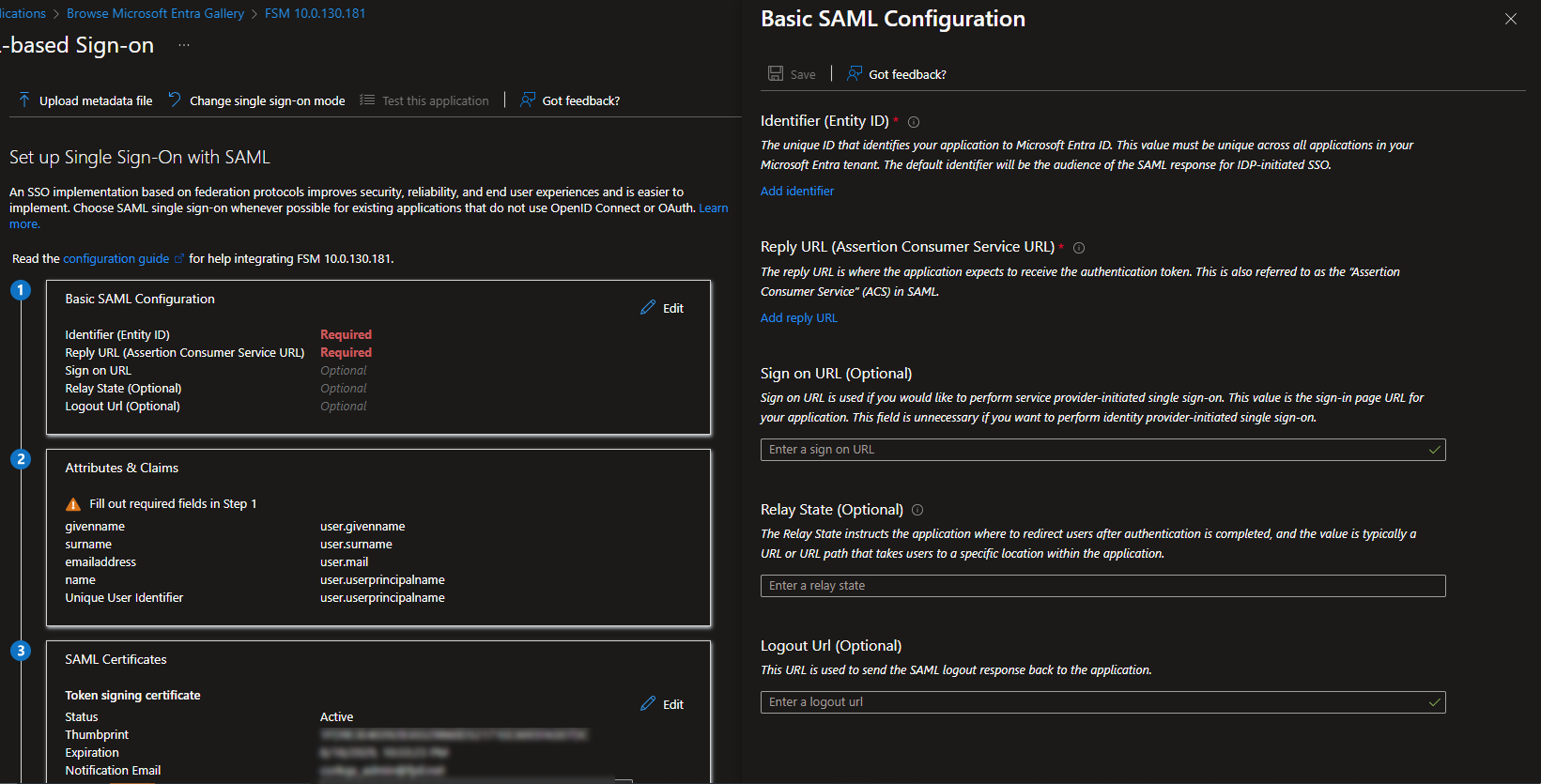This screenshot has width=1541, height=784.
Task: Focus the relay state input field
Action: (1102, 586)
